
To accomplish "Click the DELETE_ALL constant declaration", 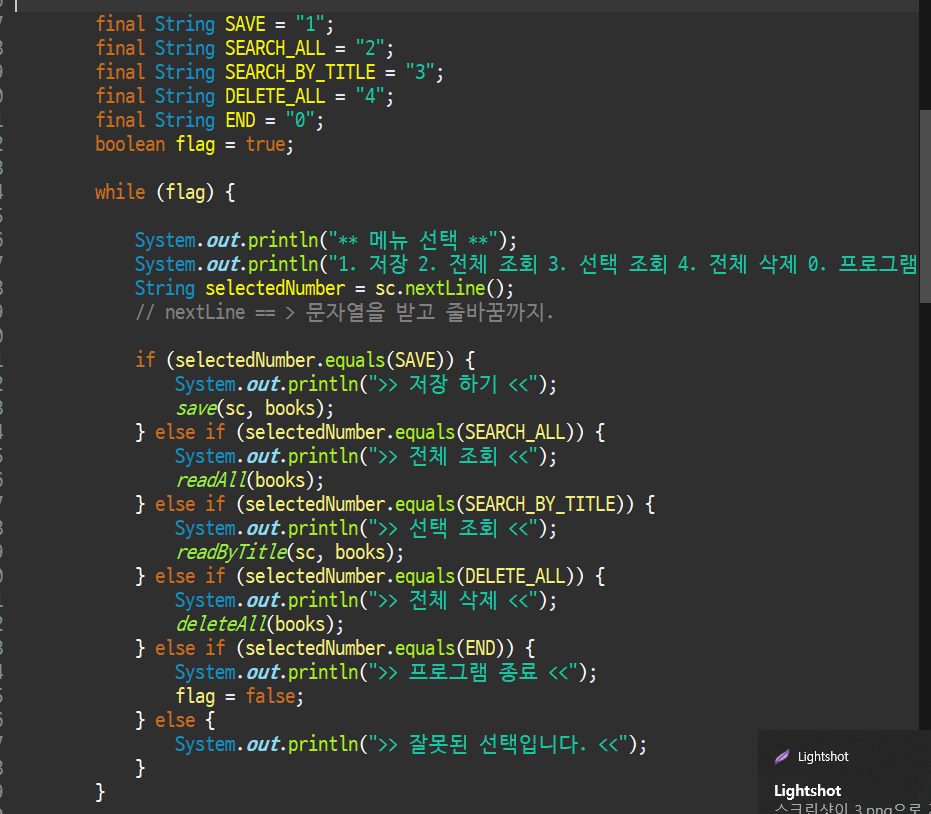I will tap(245, 96).
